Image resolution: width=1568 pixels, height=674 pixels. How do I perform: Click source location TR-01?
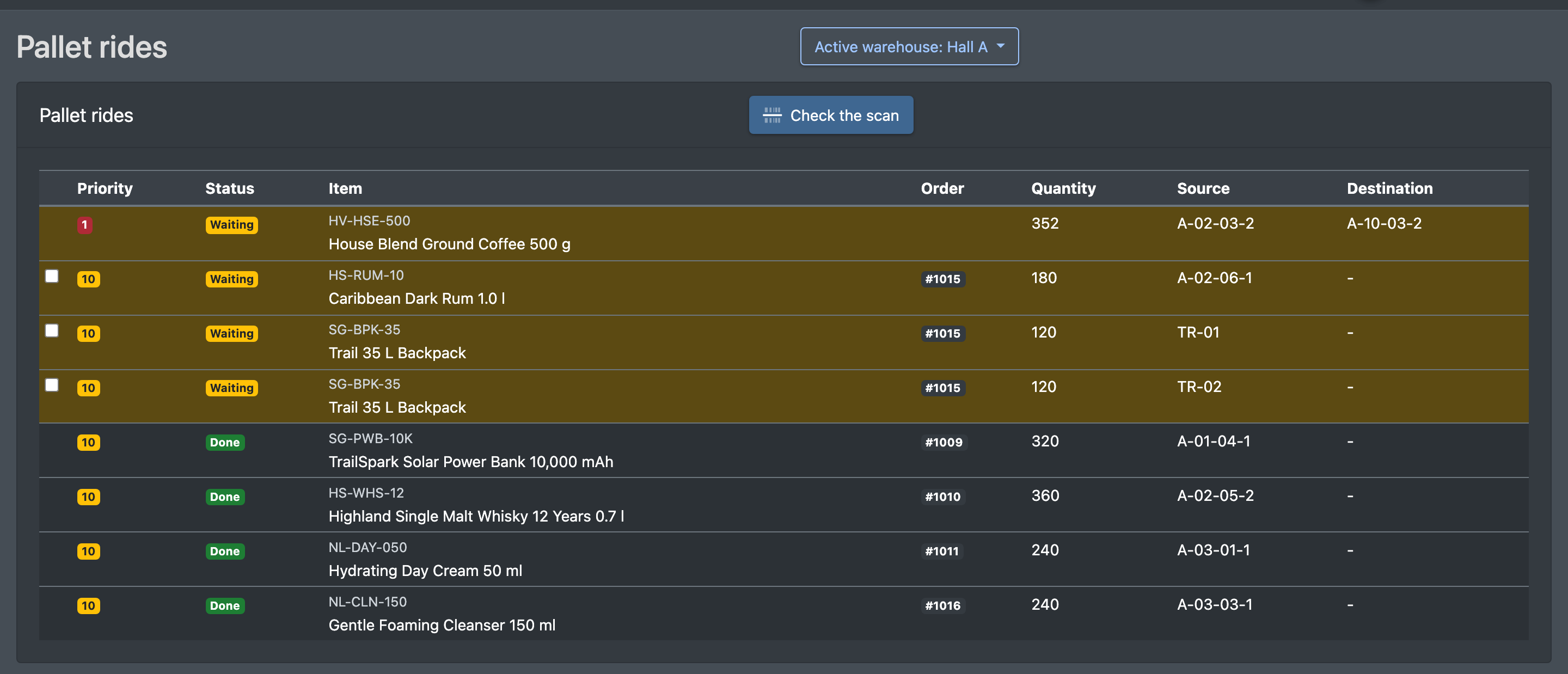pos(1198,333)
